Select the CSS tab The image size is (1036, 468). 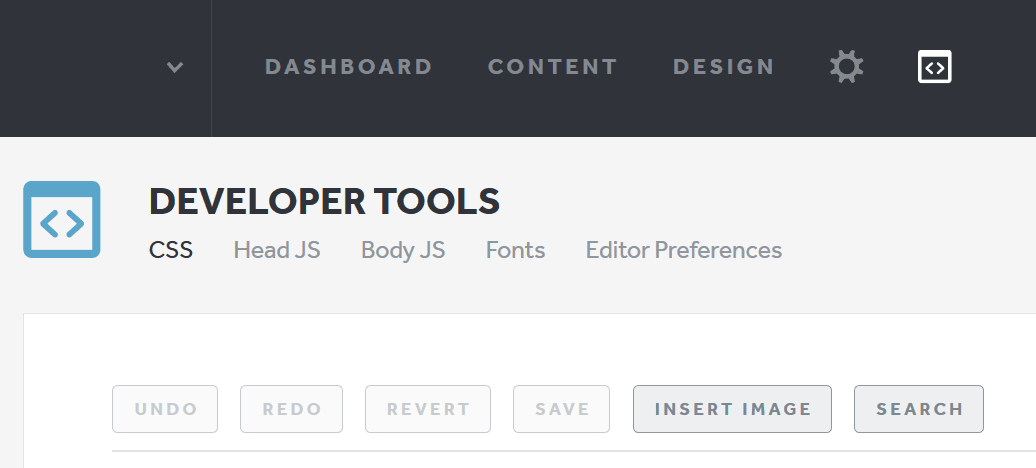point(171,250)
